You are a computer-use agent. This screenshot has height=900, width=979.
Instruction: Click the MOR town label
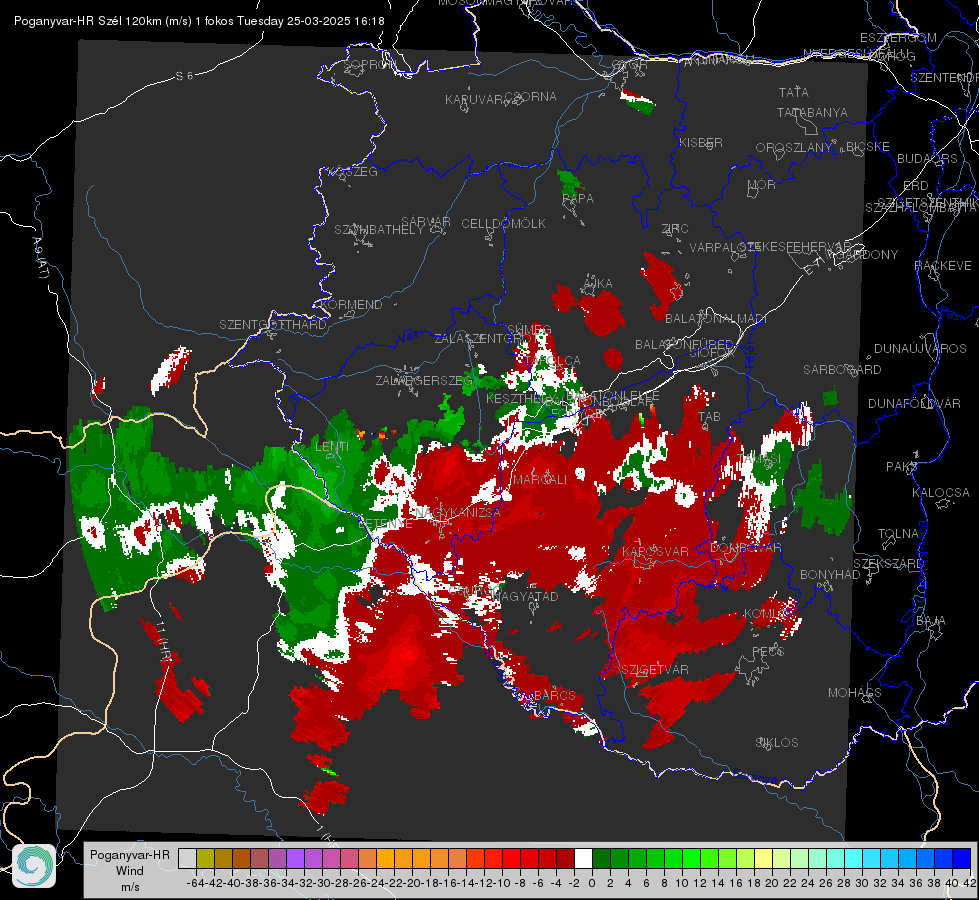761,185
